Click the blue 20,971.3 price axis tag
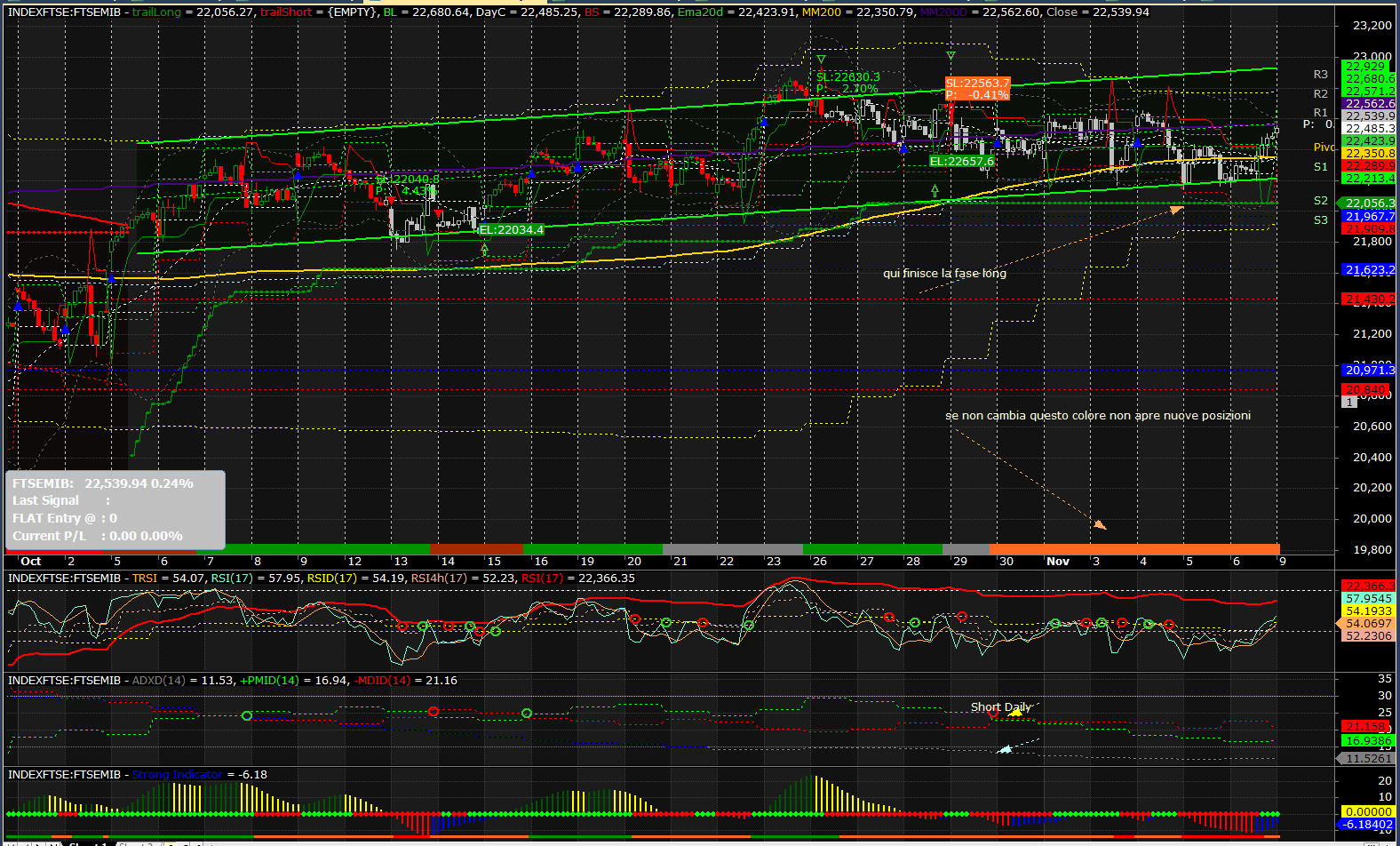This screenshot has width=1400, height=846. click(x=1368, y=371)
